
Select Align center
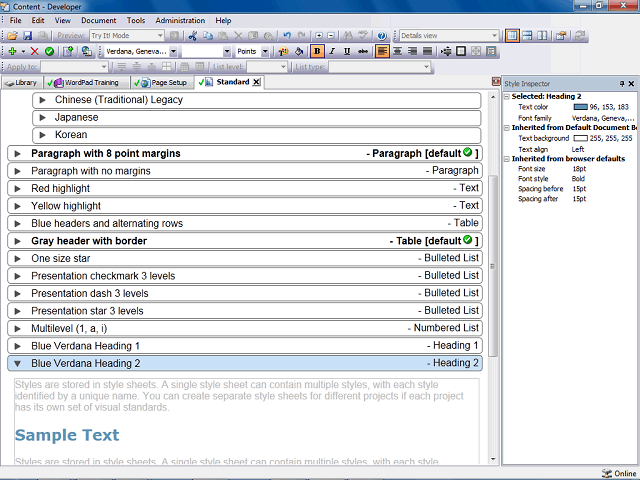(x=397, y=51)
